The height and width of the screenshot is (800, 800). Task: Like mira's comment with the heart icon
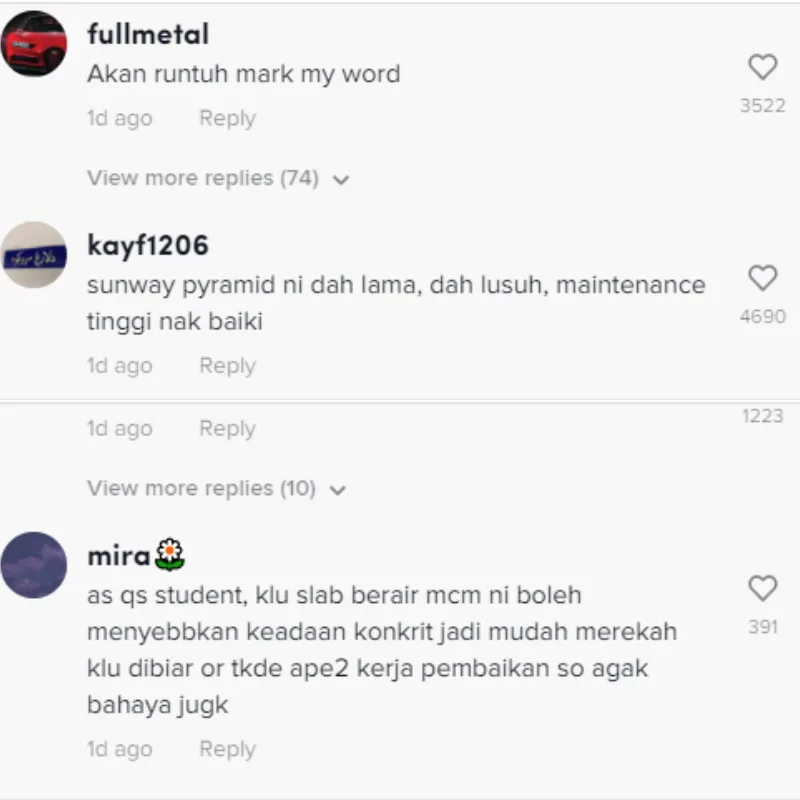click(762, 588)
